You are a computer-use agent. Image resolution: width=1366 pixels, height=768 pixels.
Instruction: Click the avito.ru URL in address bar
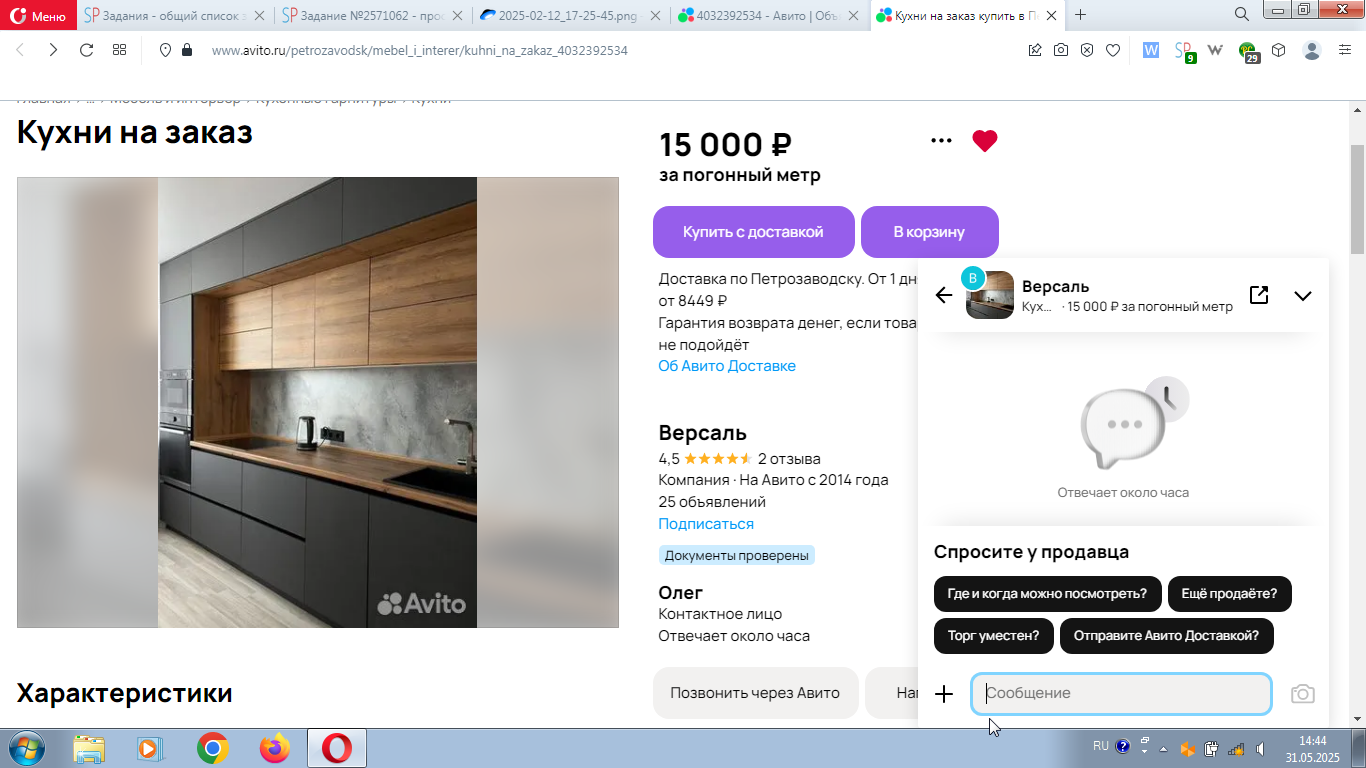(x=419, y=50)
